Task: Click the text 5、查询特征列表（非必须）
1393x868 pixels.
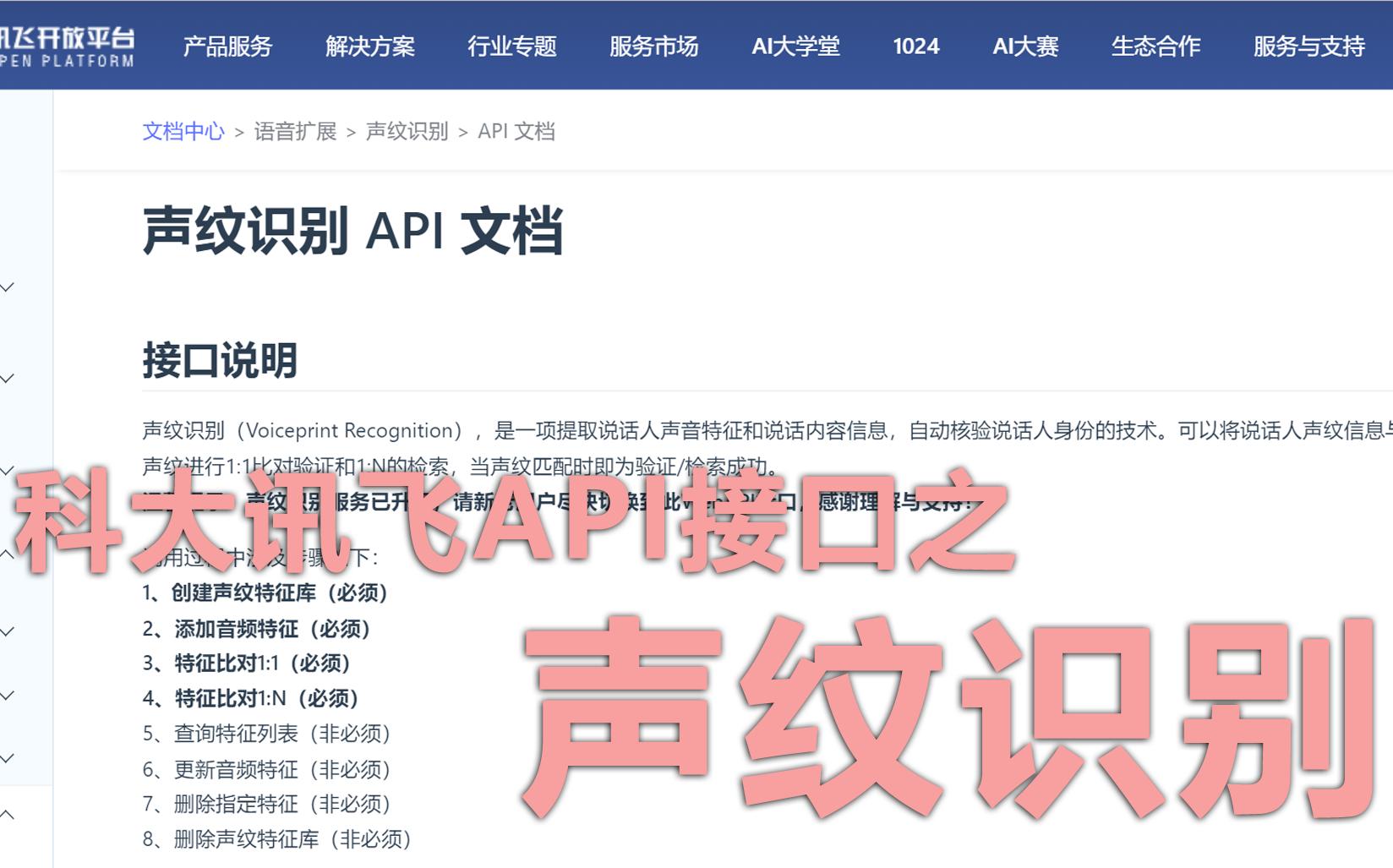Action: click(266, 734)
